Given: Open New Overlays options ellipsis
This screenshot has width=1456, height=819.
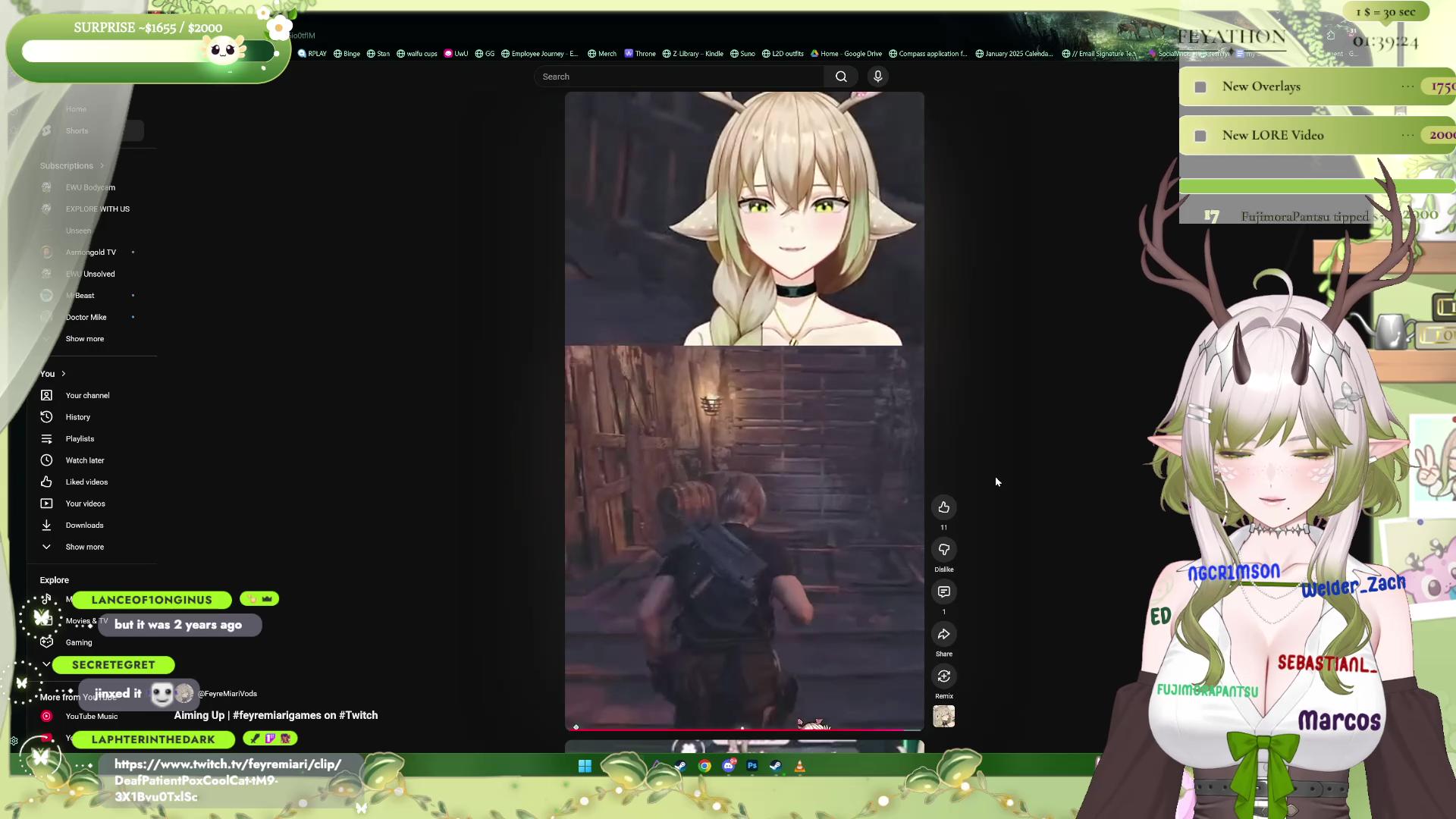Looking at the screenshot, I should tap(1407, 86).
